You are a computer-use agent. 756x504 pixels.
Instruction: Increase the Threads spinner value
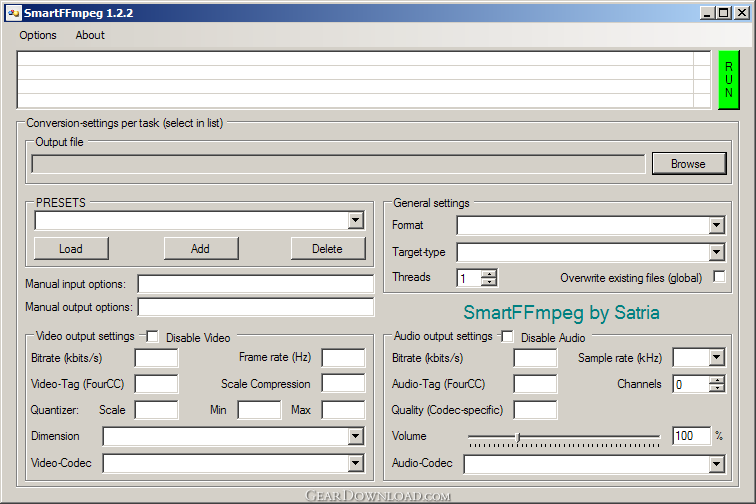point(489,273)
